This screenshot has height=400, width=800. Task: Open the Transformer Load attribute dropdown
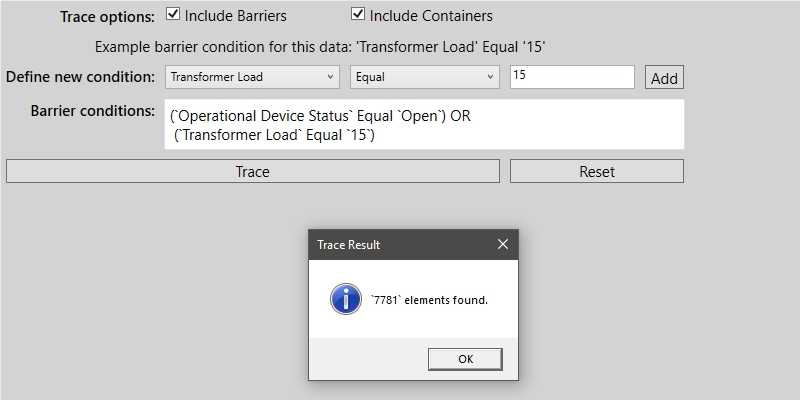pos(252,77)
